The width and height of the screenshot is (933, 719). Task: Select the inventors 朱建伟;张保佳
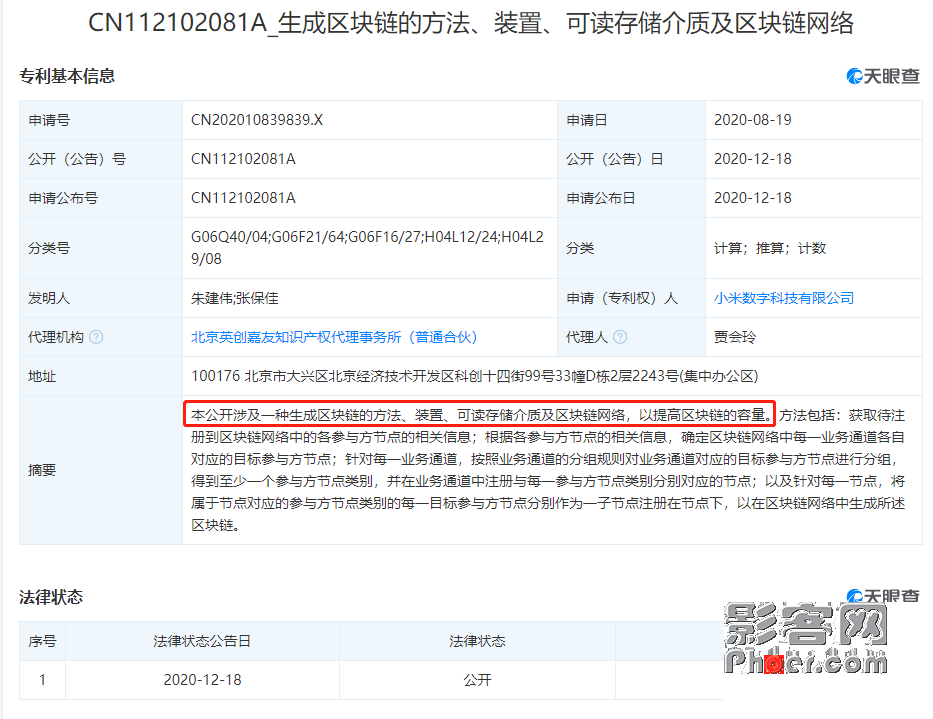234,298
